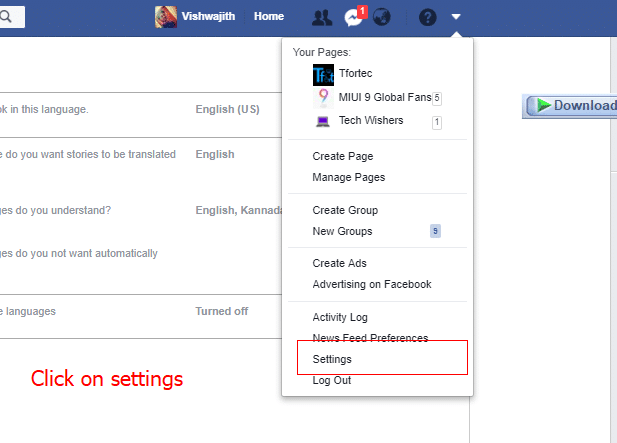Click Create Page menu item
The image size is (617, 443).
341,156
